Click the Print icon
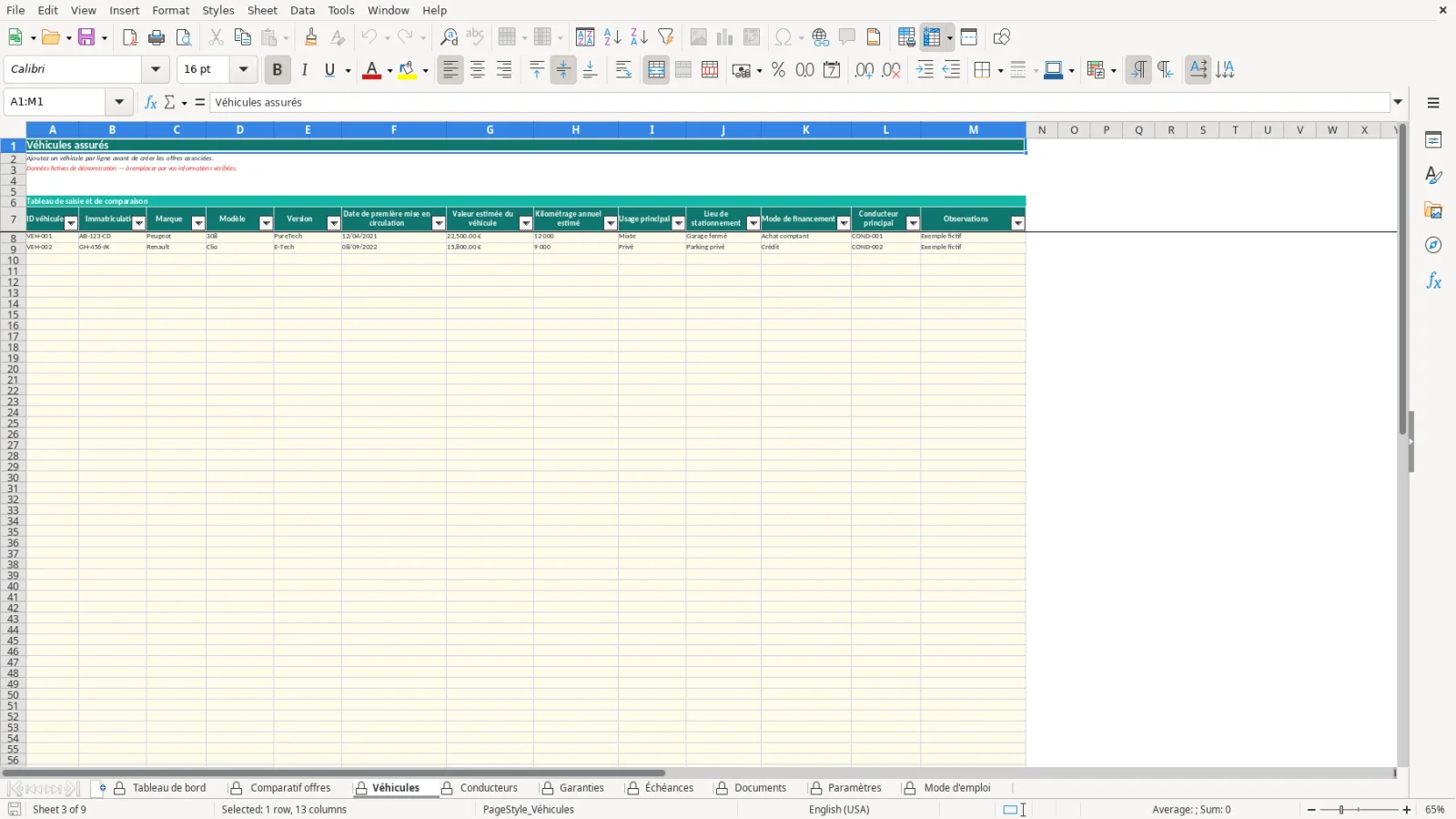 click(x=157, y=37)
